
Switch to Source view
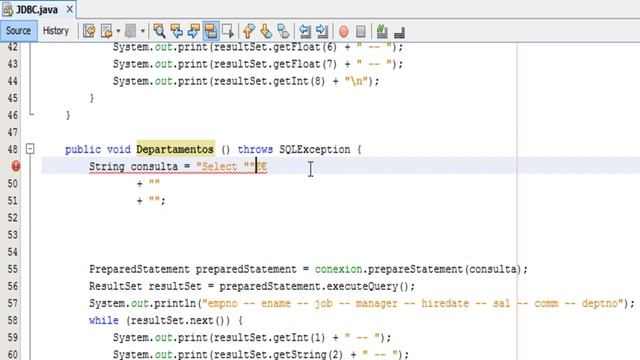[x=18, y=31]
